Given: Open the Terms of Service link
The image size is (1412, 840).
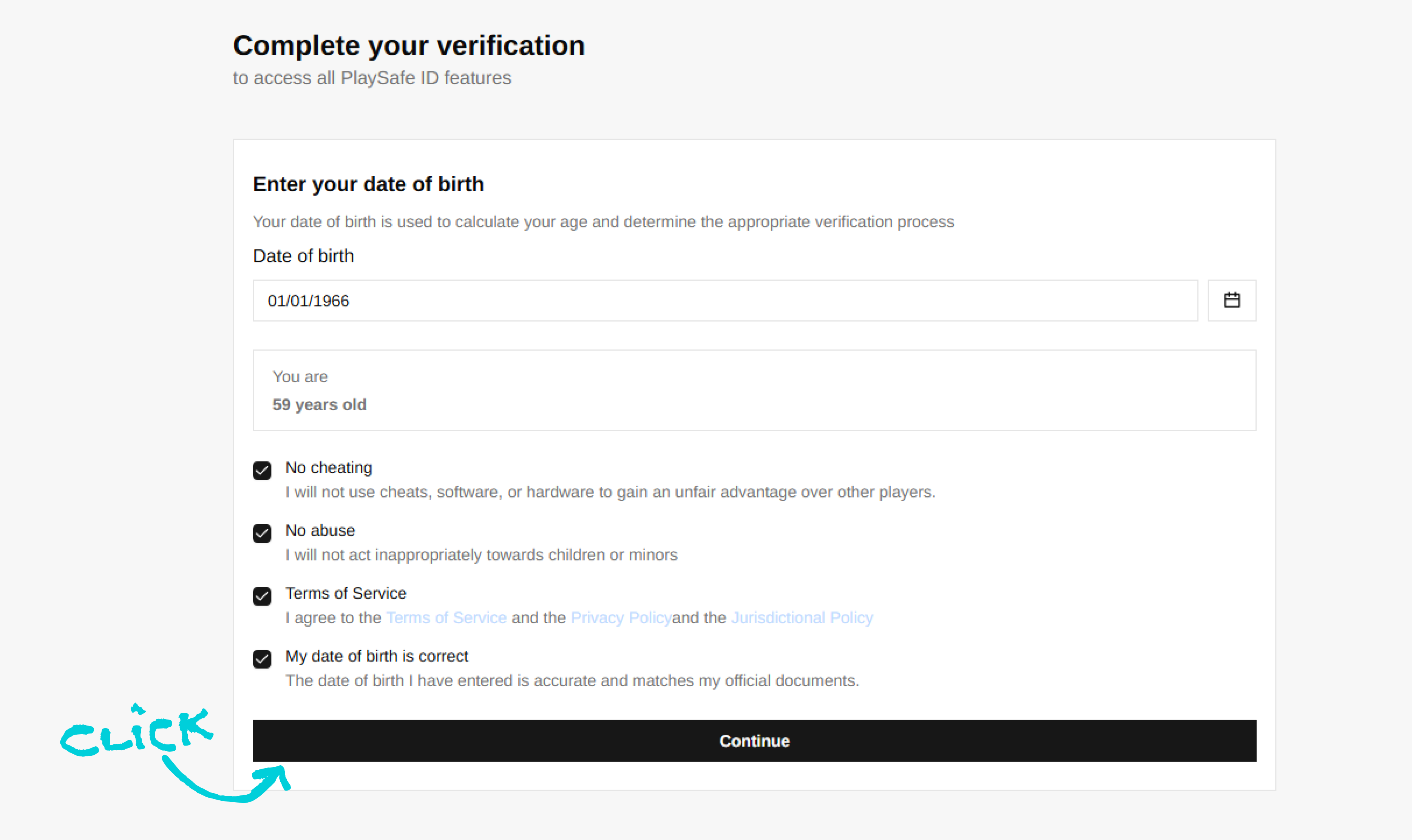Looking at the screenshot, I should pos(446,618).
